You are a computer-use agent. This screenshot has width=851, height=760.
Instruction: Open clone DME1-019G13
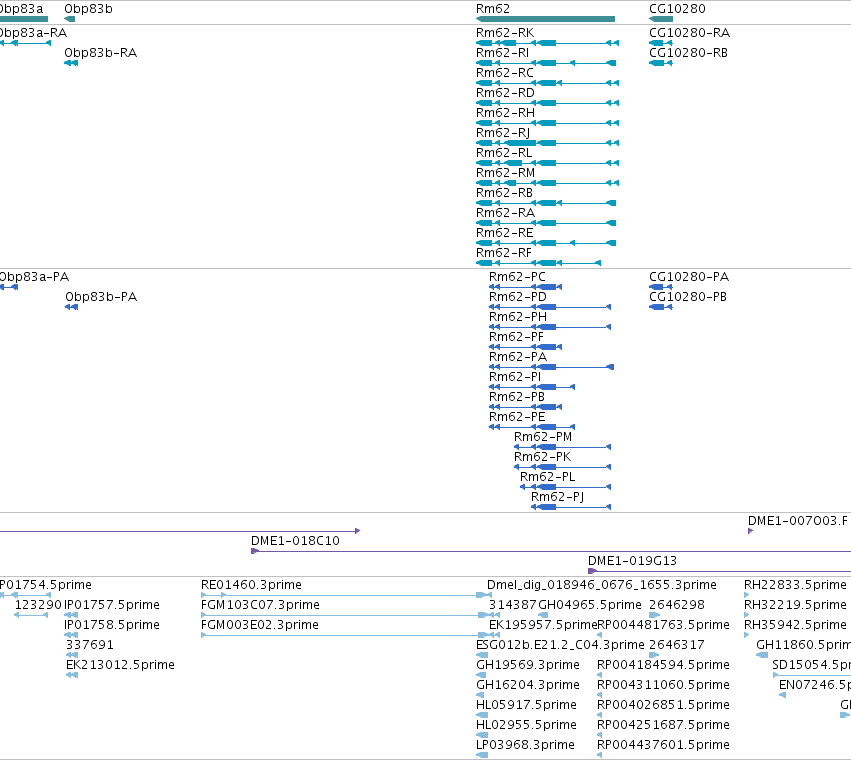tap(720, 571)
